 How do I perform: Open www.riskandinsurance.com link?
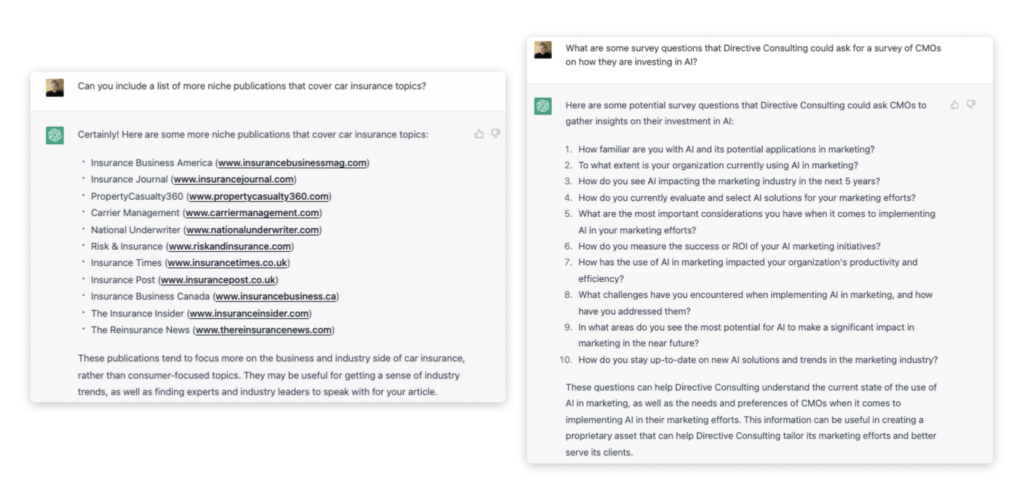pos(230,247)
